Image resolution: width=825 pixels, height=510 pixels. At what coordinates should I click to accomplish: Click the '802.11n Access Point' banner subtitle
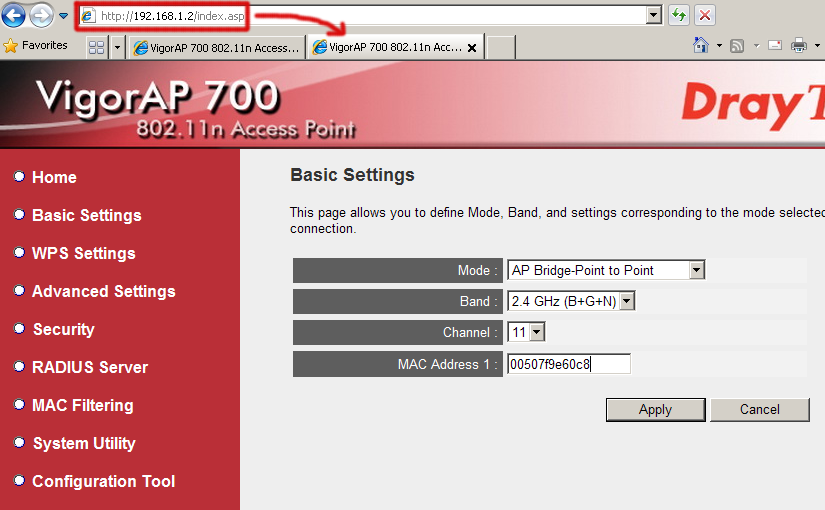pos(246,129)
